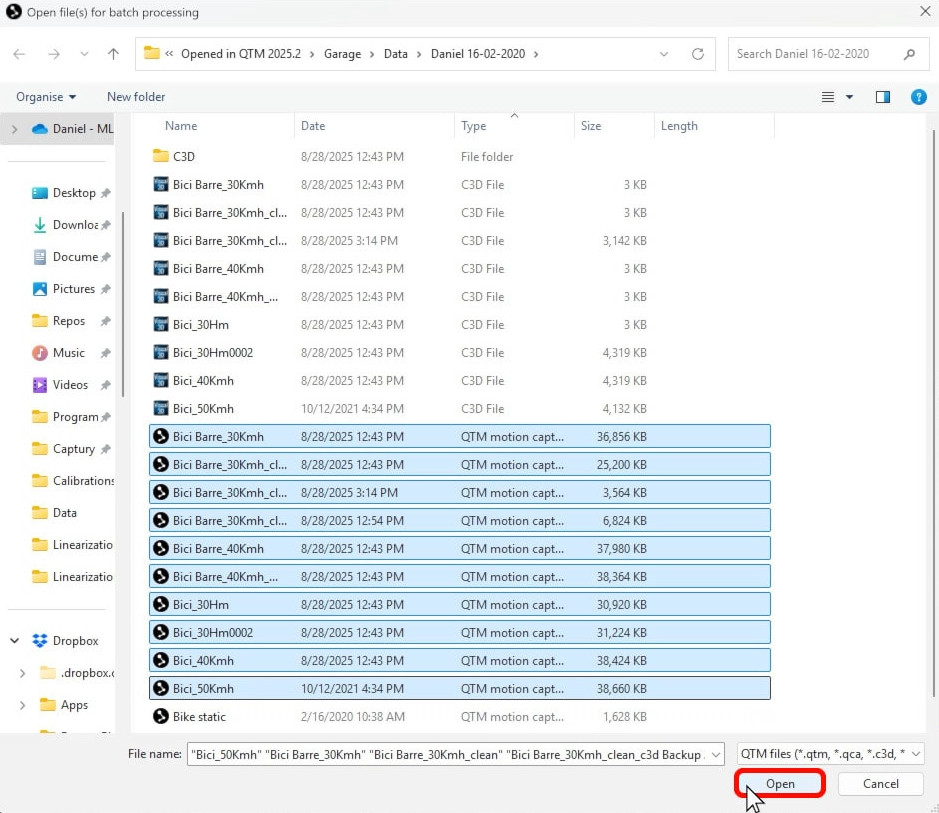Click the Back navigation arrow
This screenshot has width=939, height=813.
[20, 54]
